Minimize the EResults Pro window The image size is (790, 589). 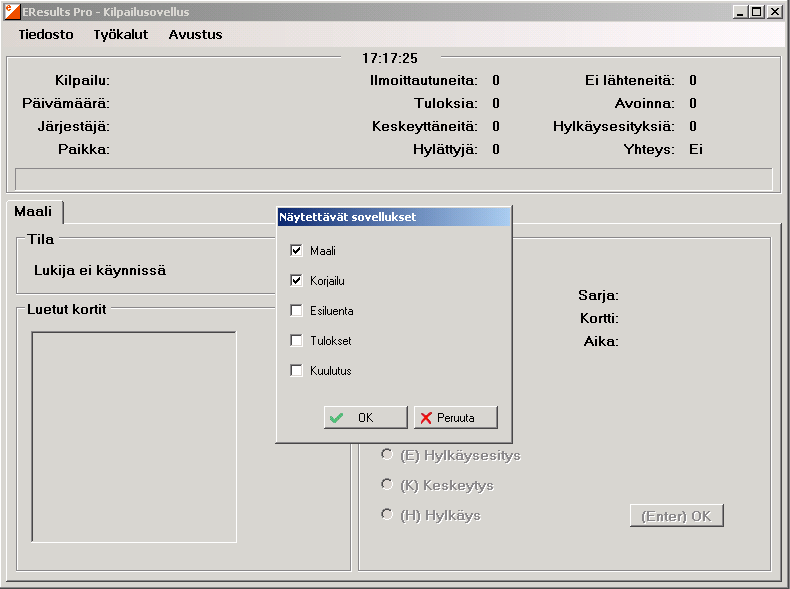point(740,12)
